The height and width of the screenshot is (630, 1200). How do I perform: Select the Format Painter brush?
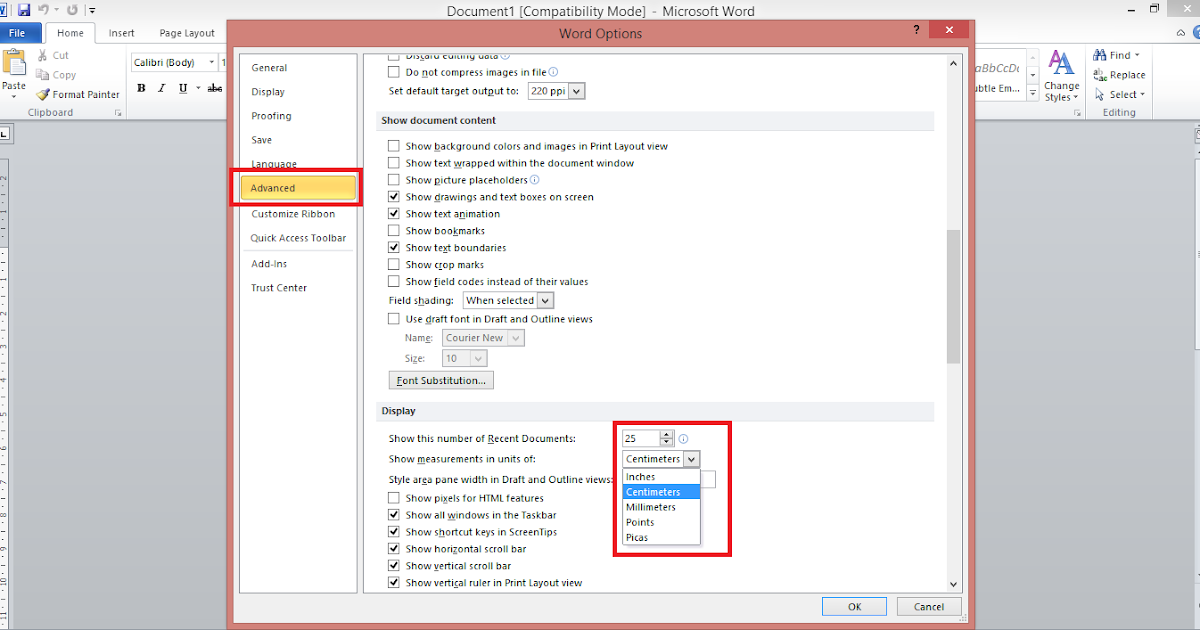click(42, 94)
